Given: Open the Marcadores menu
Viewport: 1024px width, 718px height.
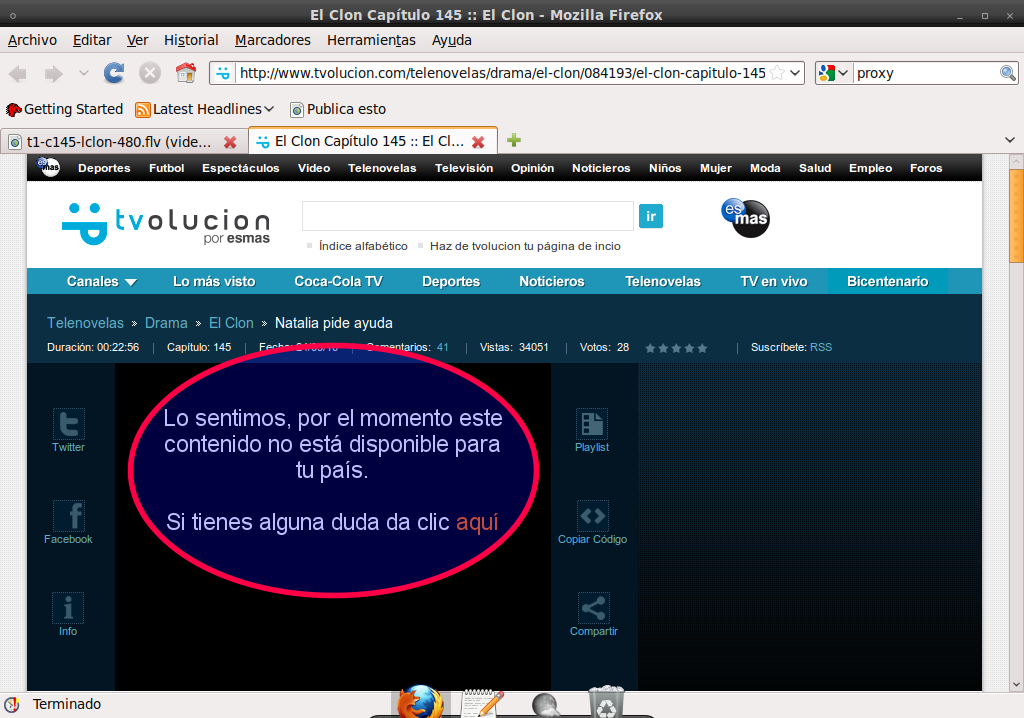Looking at the screenshot, I should click(272, 40).
